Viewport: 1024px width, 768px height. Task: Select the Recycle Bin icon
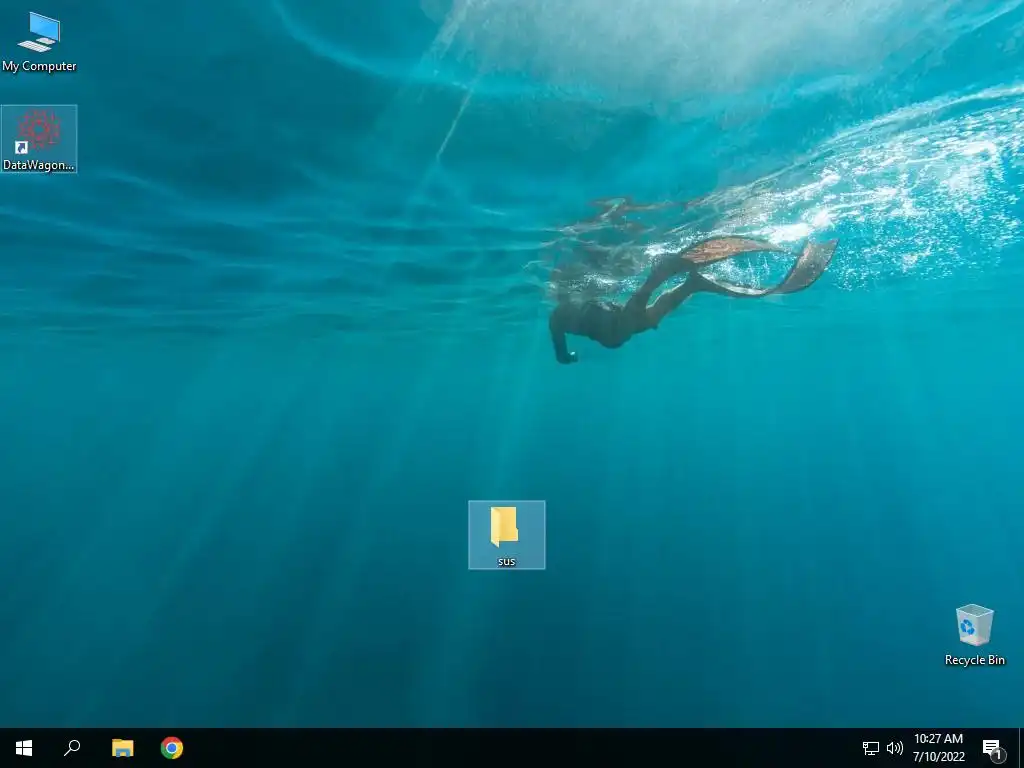(x=974, y=635)
